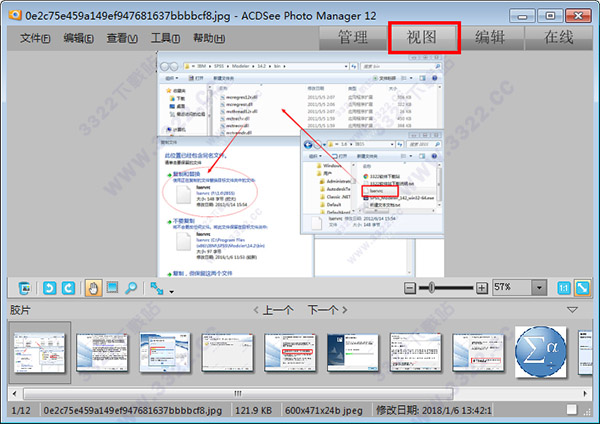Click the filename in the status bar
Image resolution: width=600 pixels, height=424 pixels.
click(x=133, y=411)
